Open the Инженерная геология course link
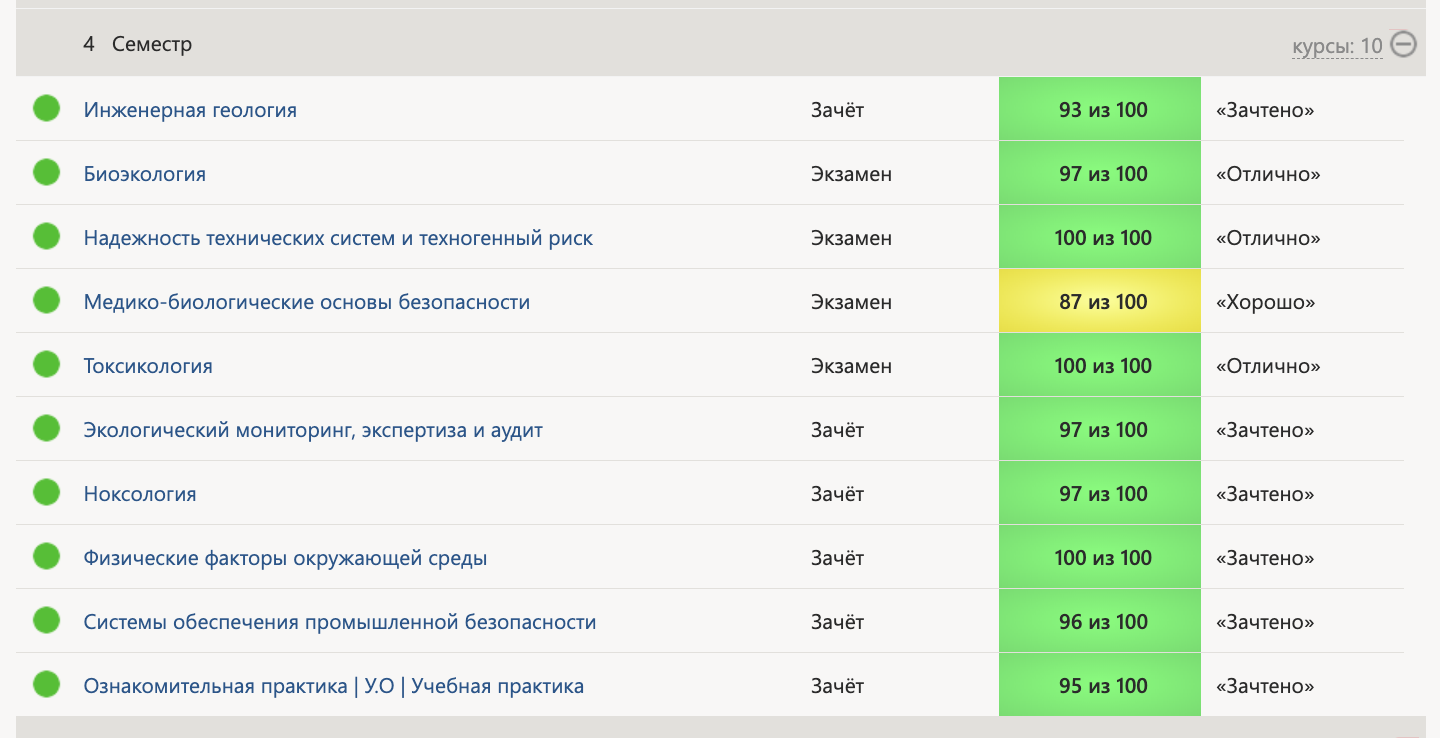Viewport: 1440px width, 738px height. (x=190, y=110)
